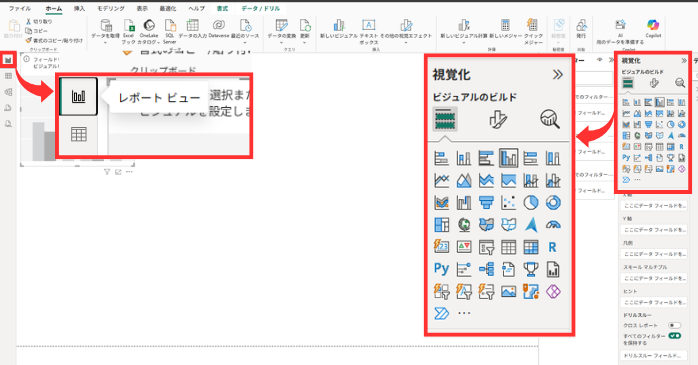Image resolution: width=698 pixels, height=365 pixels.
Task: Open the Copilot pane from ribbon
Action: [653, 28]
